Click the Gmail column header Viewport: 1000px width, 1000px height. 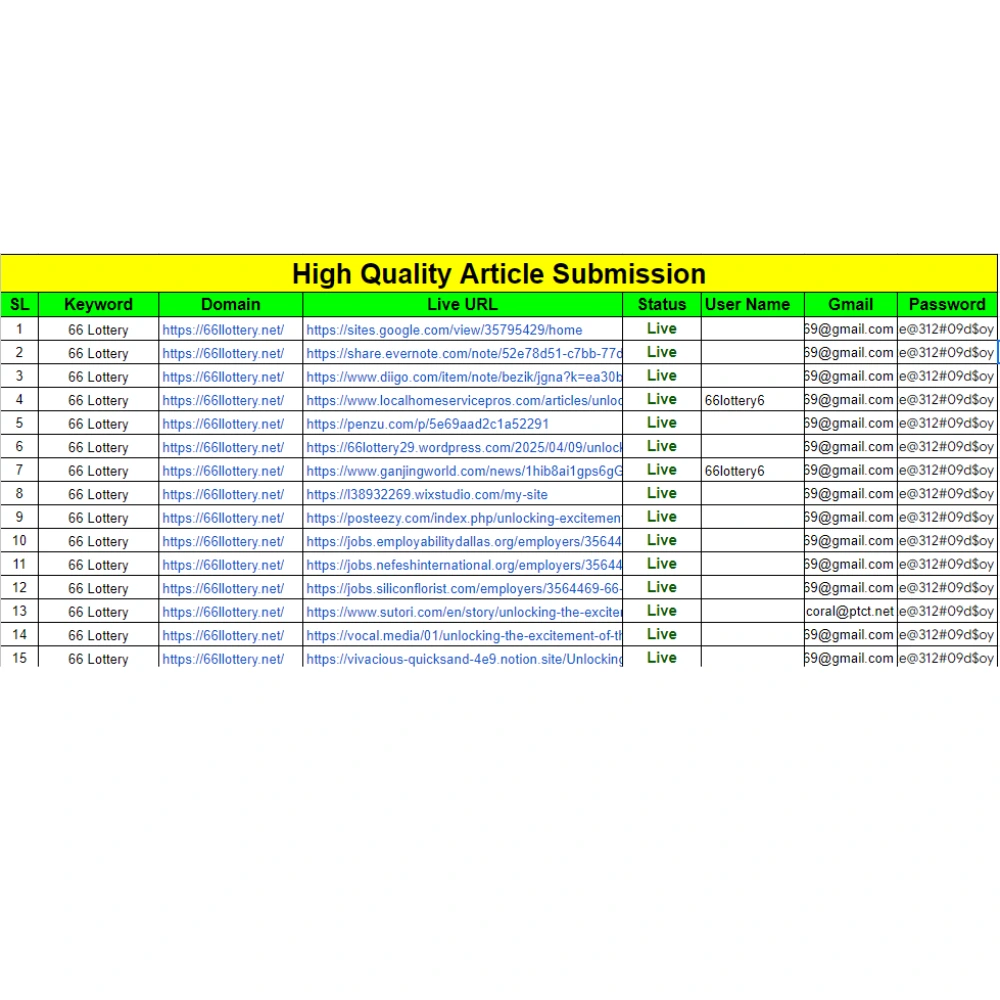pyautogui.click(x=851, y=304)
